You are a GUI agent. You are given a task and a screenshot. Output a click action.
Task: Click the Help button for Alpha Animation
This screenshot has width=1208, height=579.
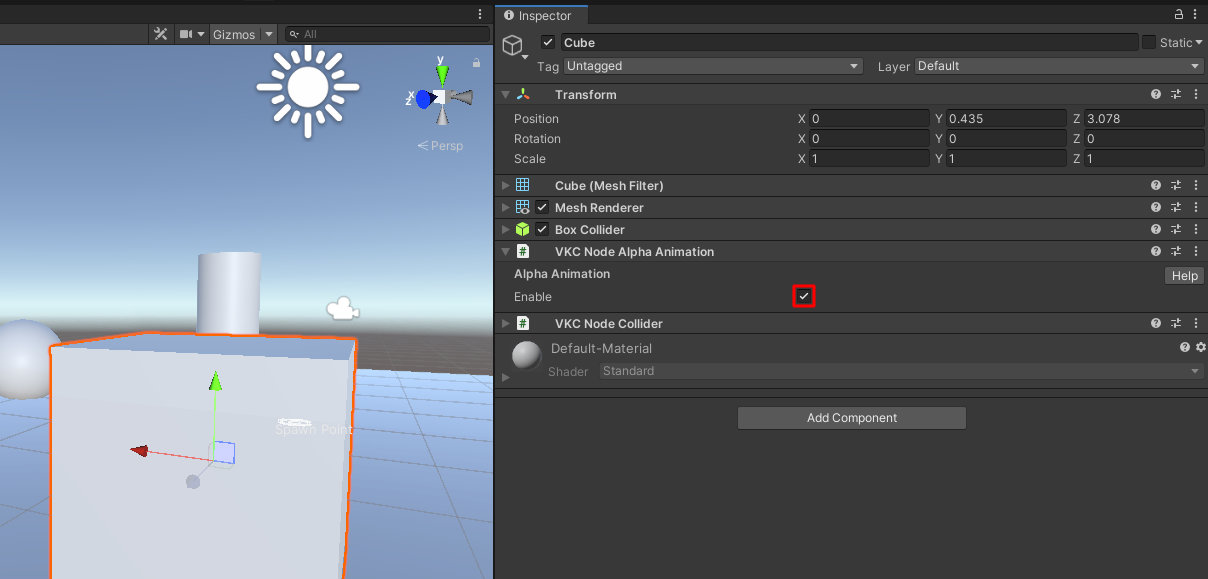coord(1183,275)
